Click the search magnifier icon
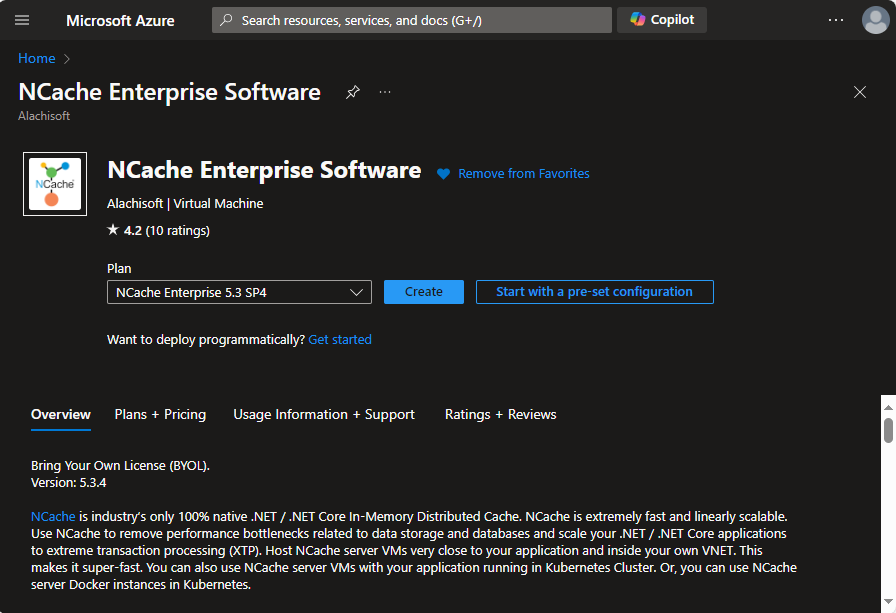 [x=226, y=20]
